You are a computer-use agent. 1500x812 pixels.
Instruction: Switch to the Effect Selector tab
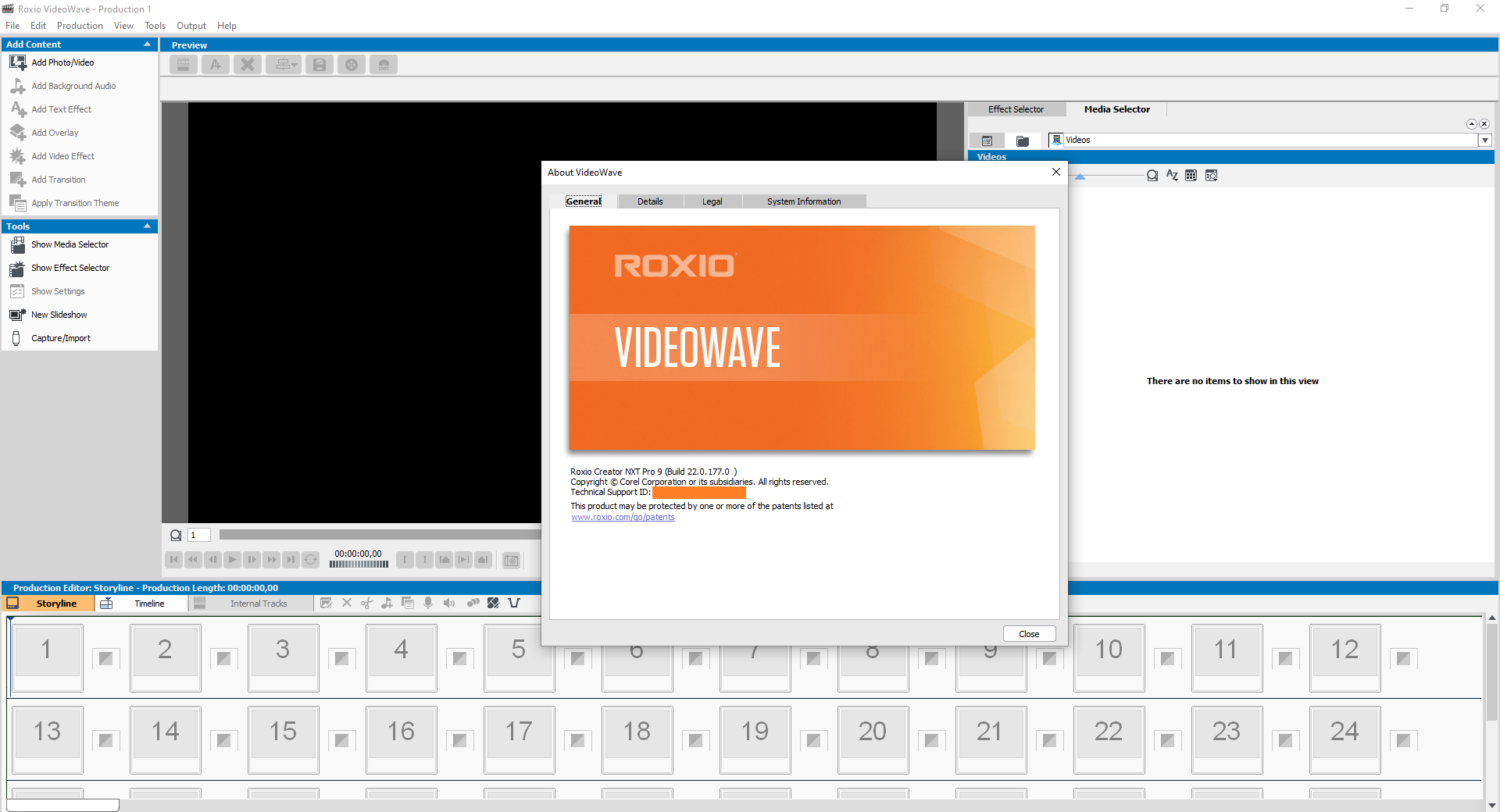pyautogui.click(x=1016, y=109)
